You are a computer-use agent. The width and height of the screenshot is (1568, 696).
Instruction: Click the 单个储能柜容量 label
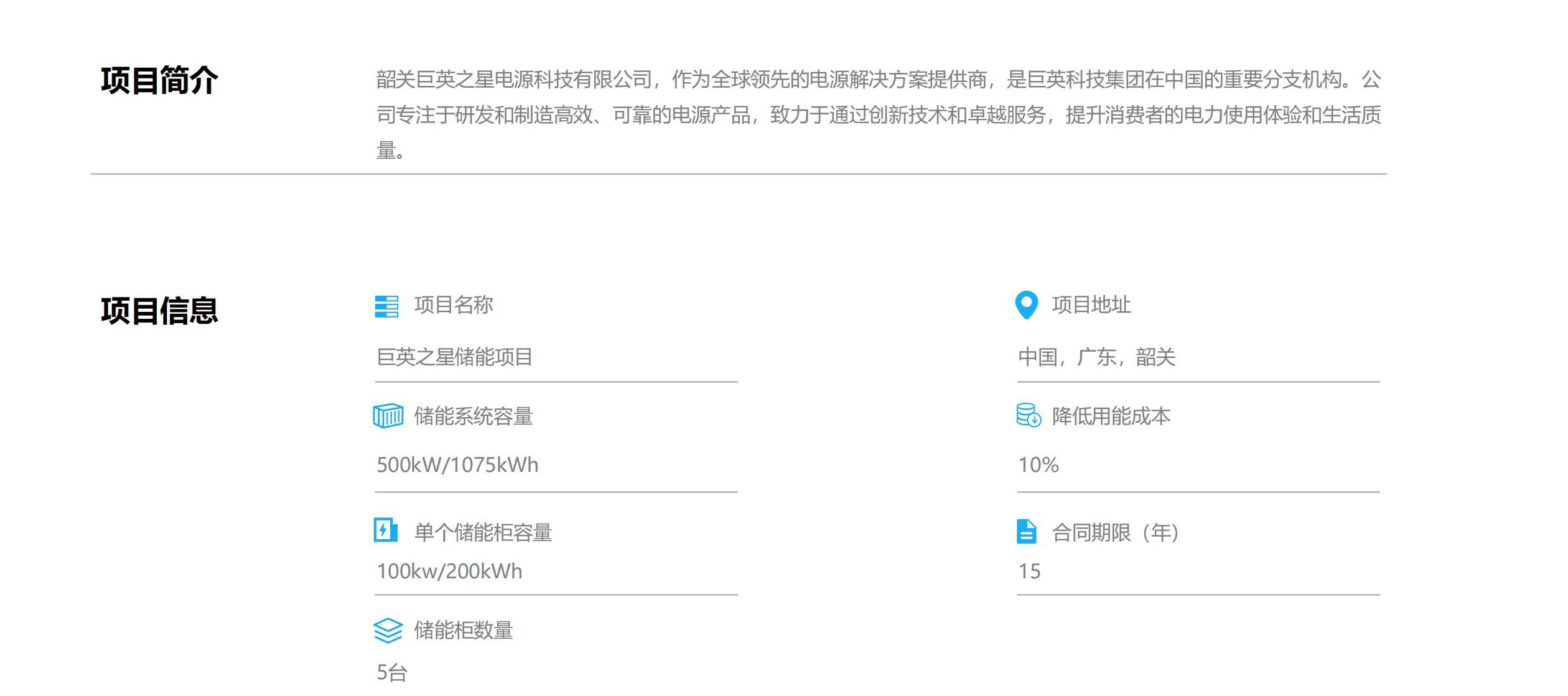click(483, 533)
